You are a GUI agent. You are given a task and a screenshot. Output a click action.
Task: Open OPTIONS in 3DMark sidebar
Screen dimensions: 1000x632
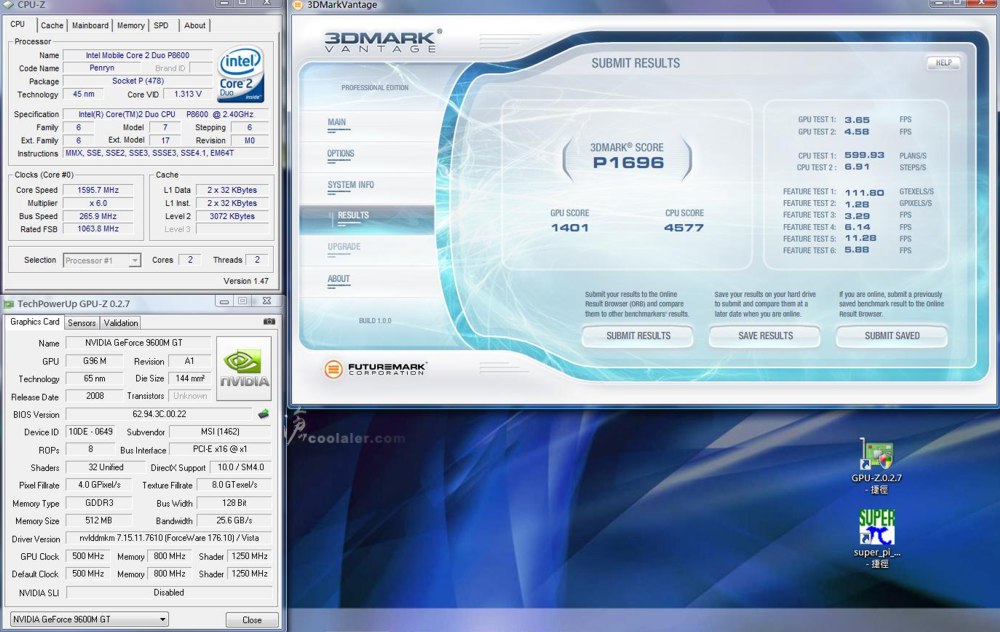pyautogui.click(x=341, y=154)
